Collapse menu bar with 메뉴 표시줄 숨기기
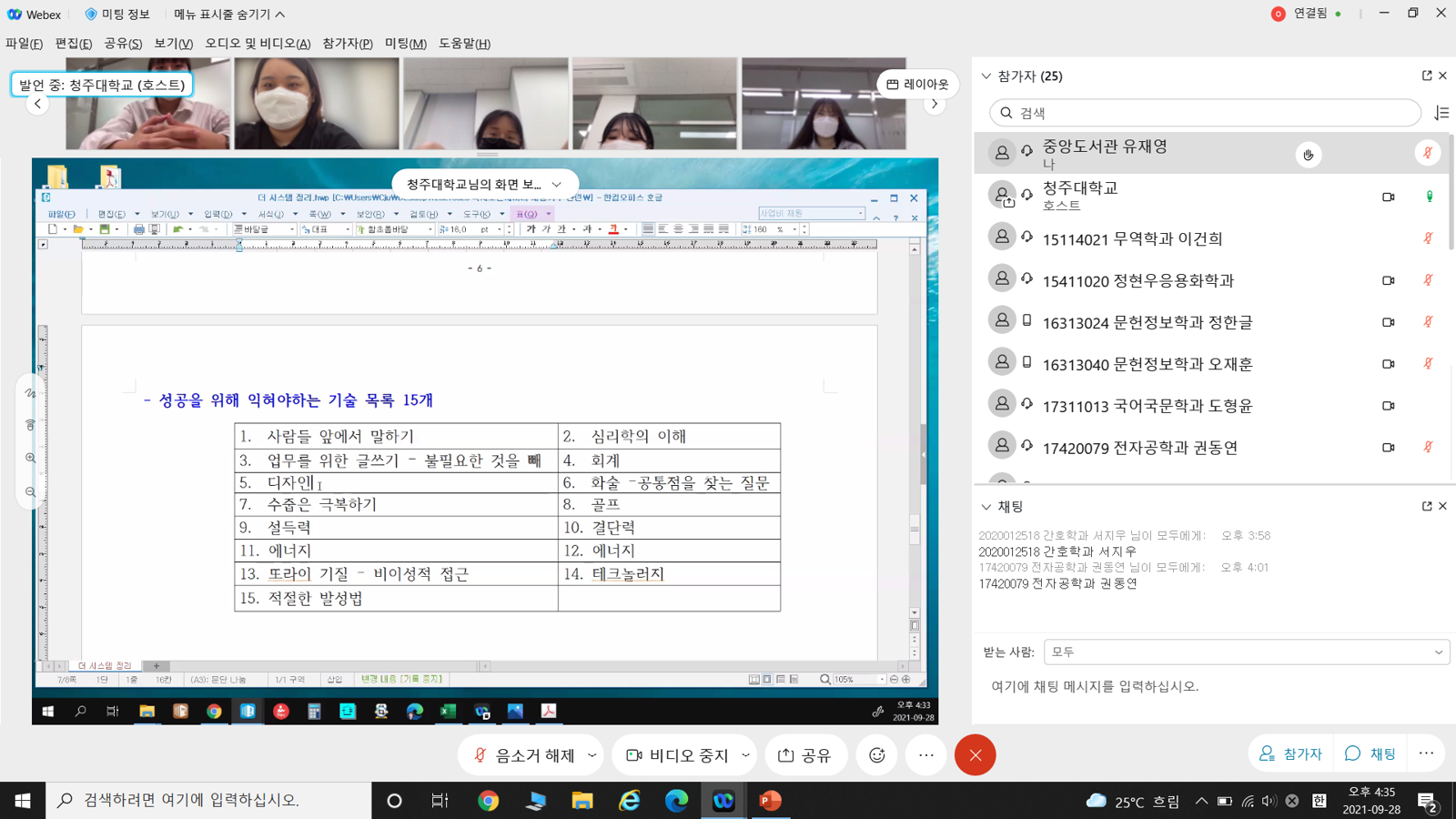 (x=229, y=15)
